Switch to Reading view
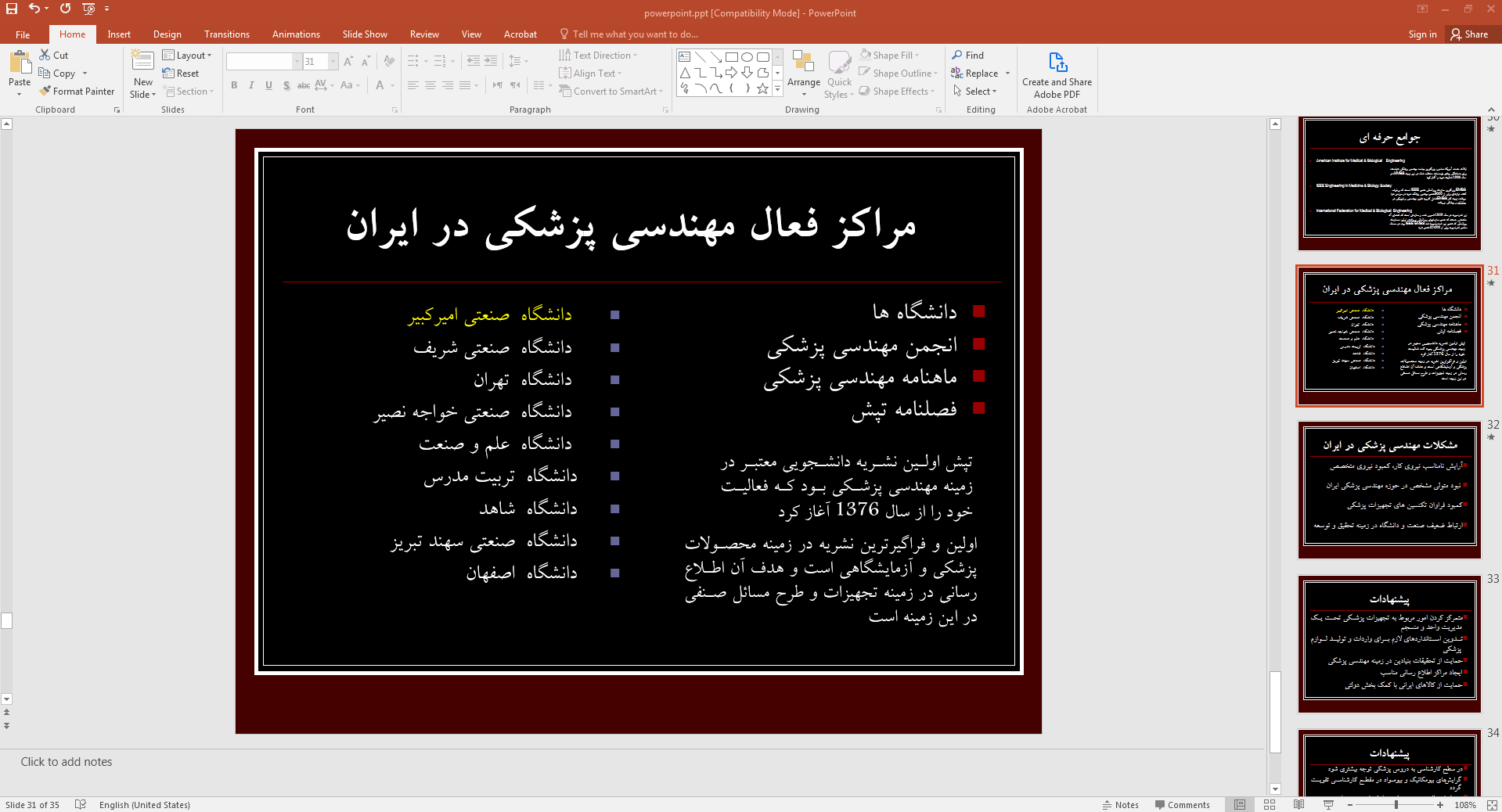 tap(1299, 804)
